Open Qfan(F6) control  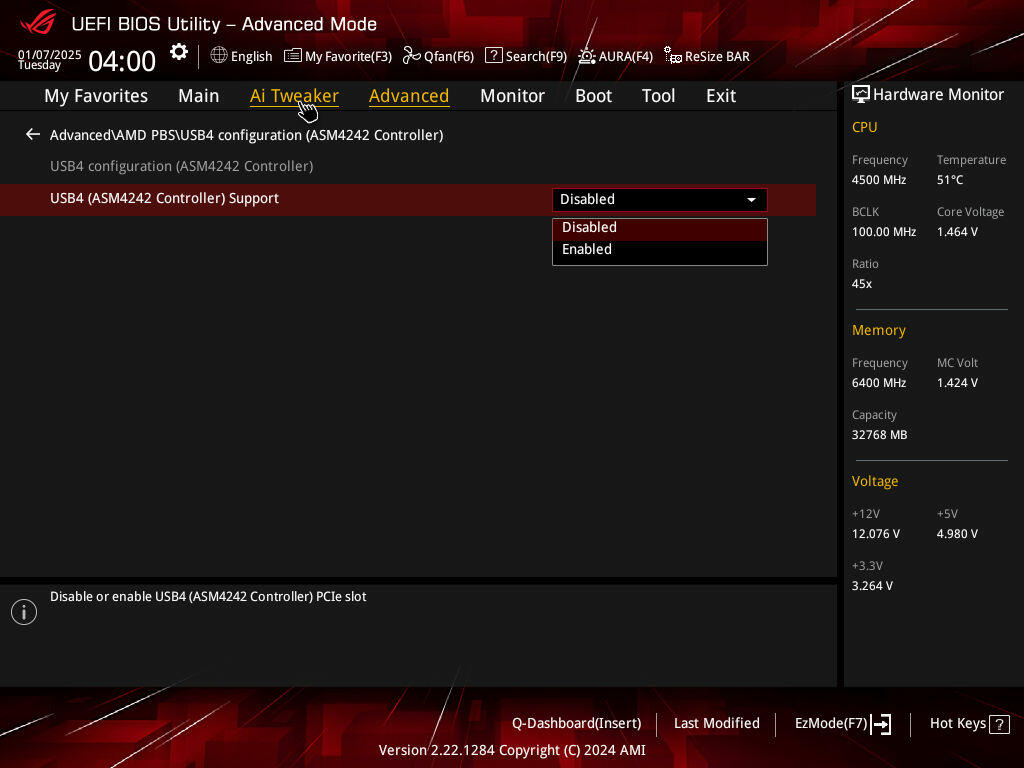(449, 57)
